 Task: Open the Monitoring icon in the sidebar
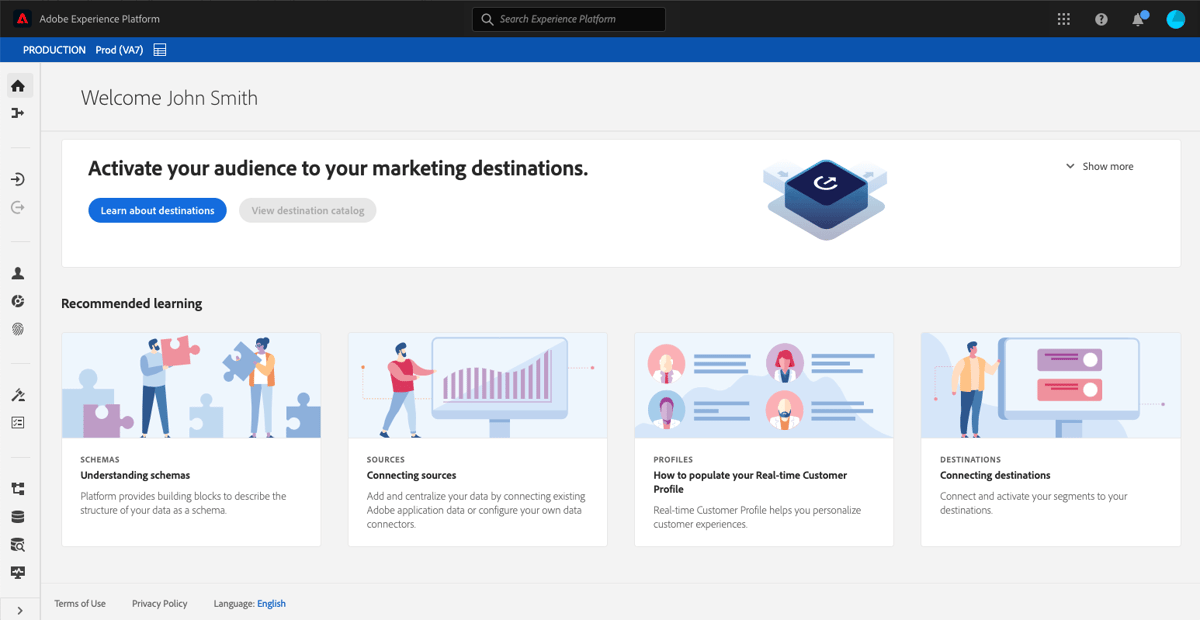(x=18, y=572)
